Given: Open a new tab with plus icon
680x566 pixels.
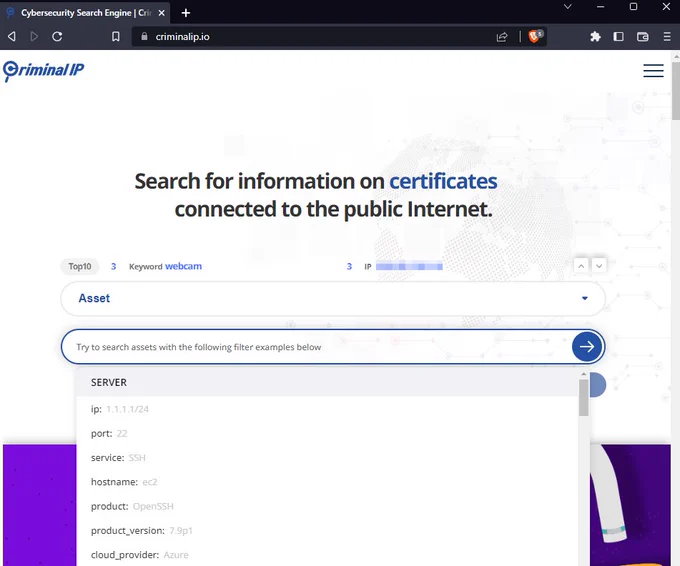Looking at the screenshot, I should click(186, 13).
